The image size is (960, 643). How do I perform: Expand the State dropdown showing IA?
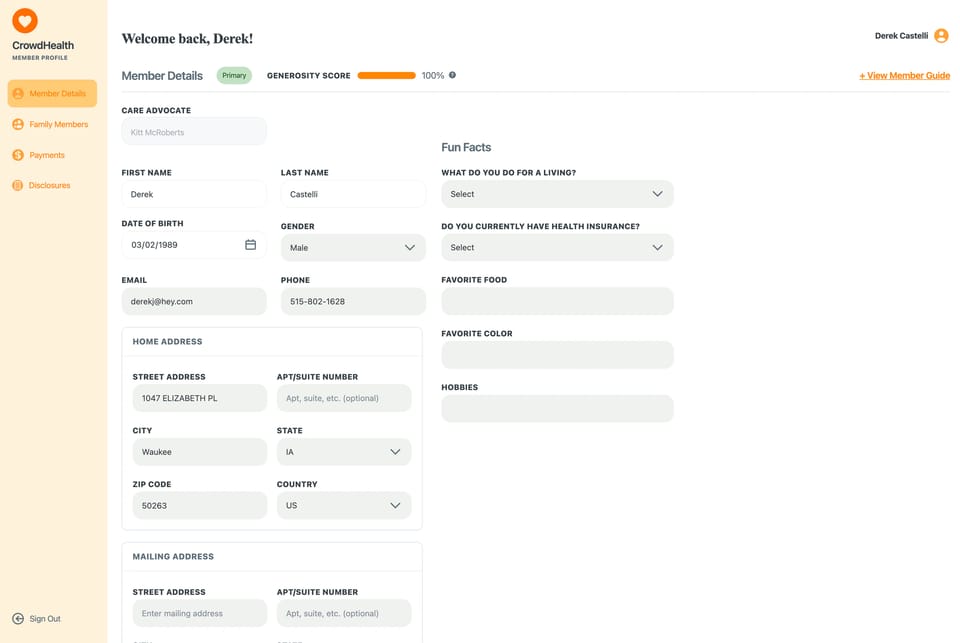pos(343,452)
